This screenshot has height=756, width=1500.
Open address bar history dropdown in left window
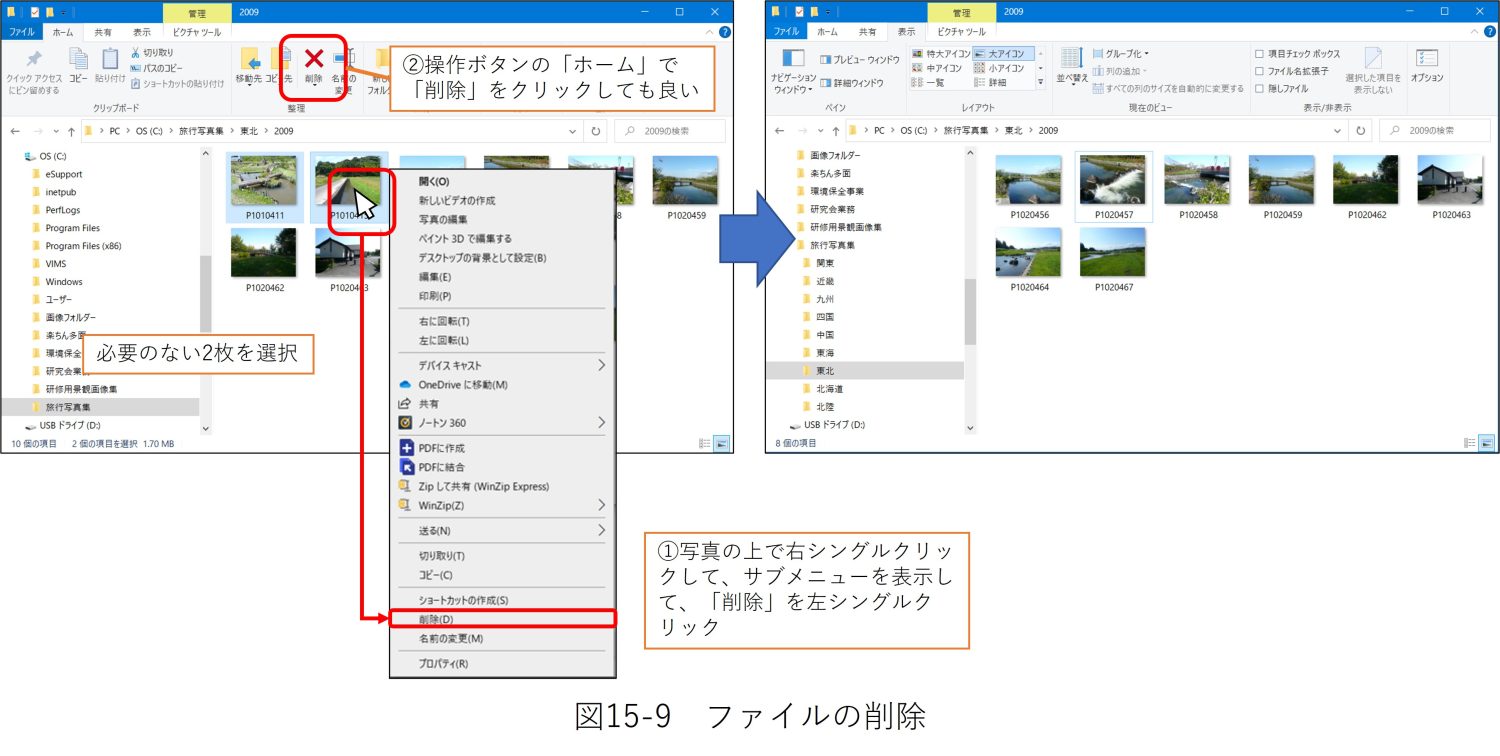[573, 131]
